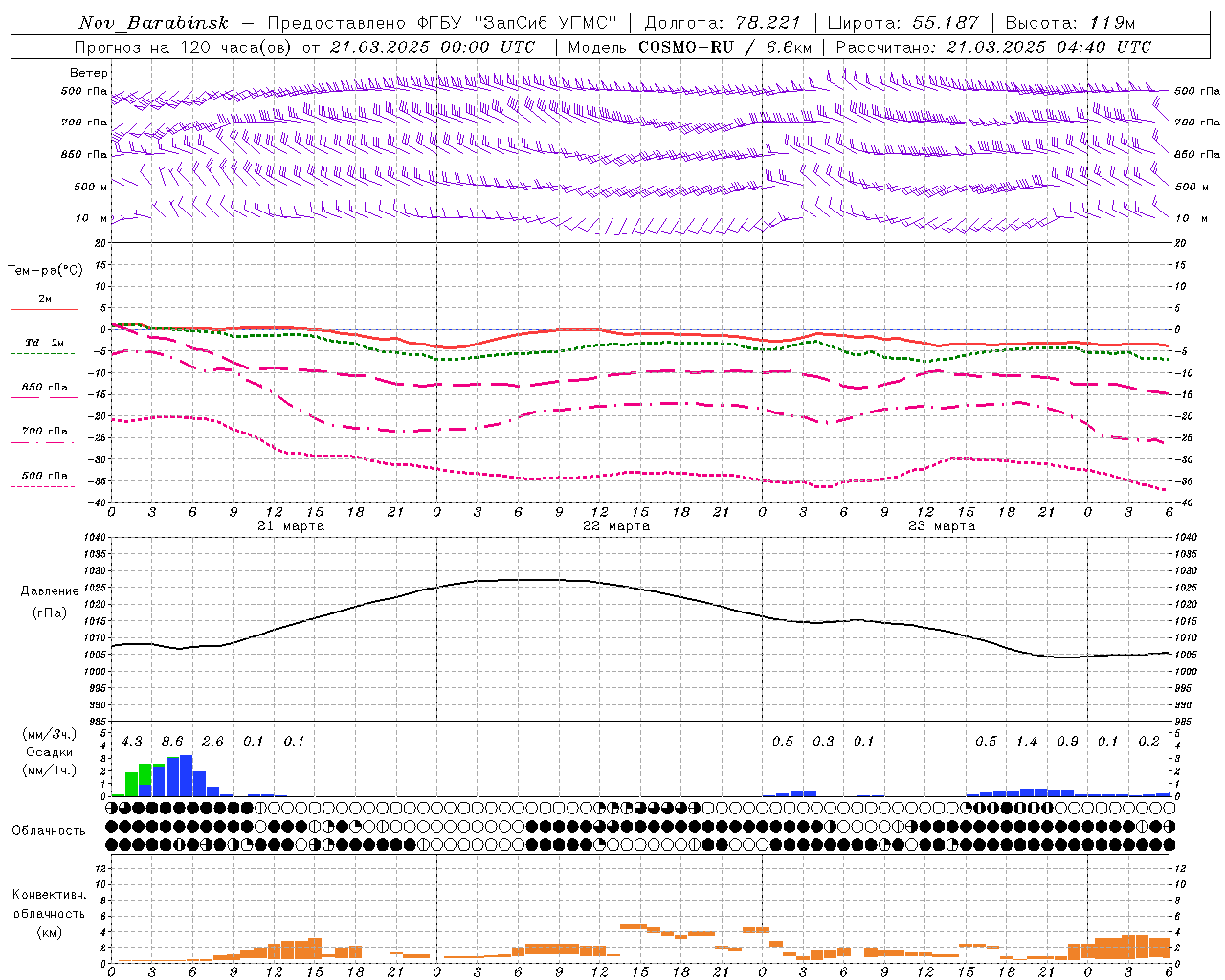Click the 0.2 precipitation total
The width and height of the screenshot is (1225, 980).
(x=1148, y=742)
